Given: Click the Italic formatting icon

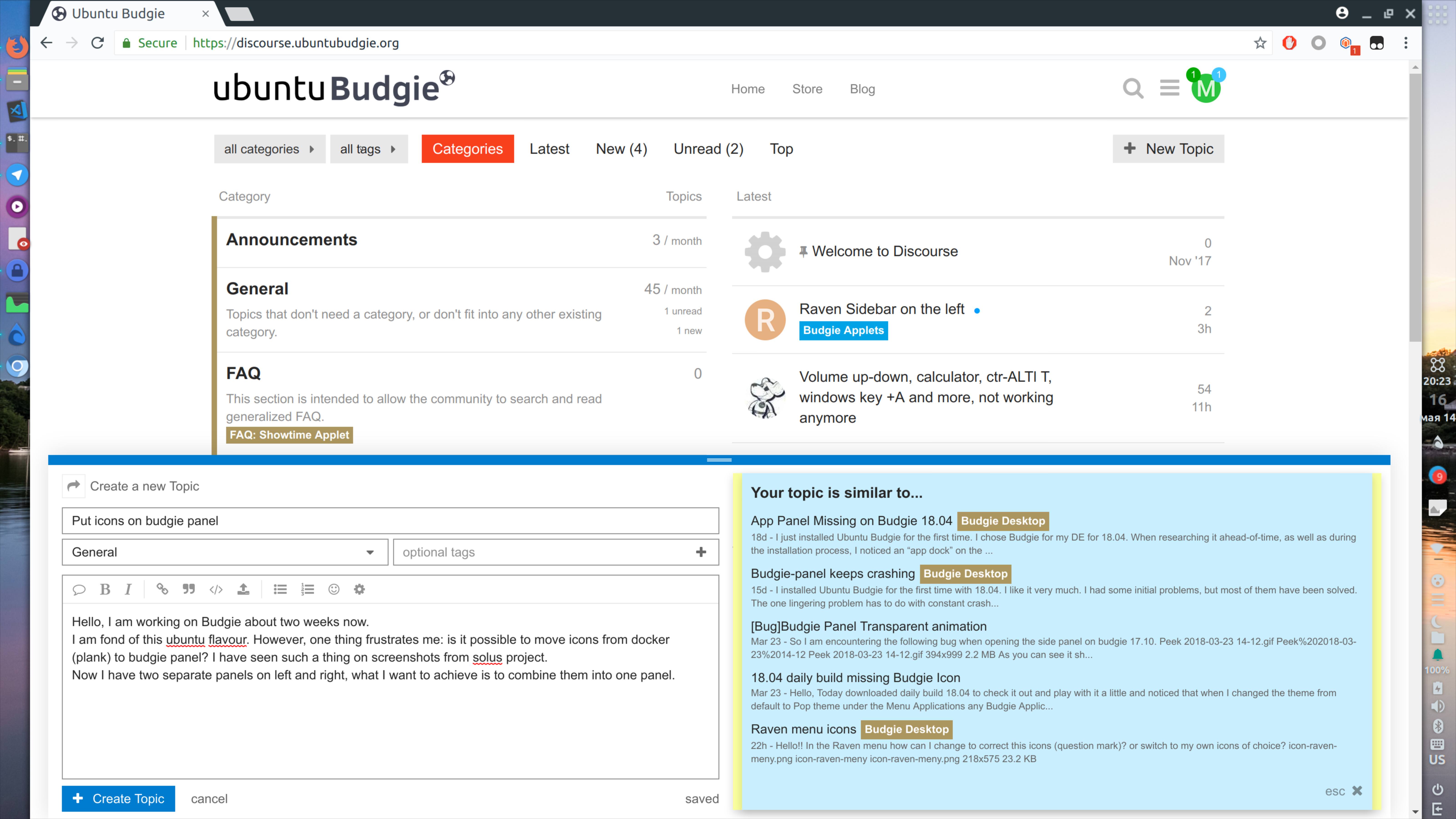Looking at the screenshot, I should tap(128, 589).
